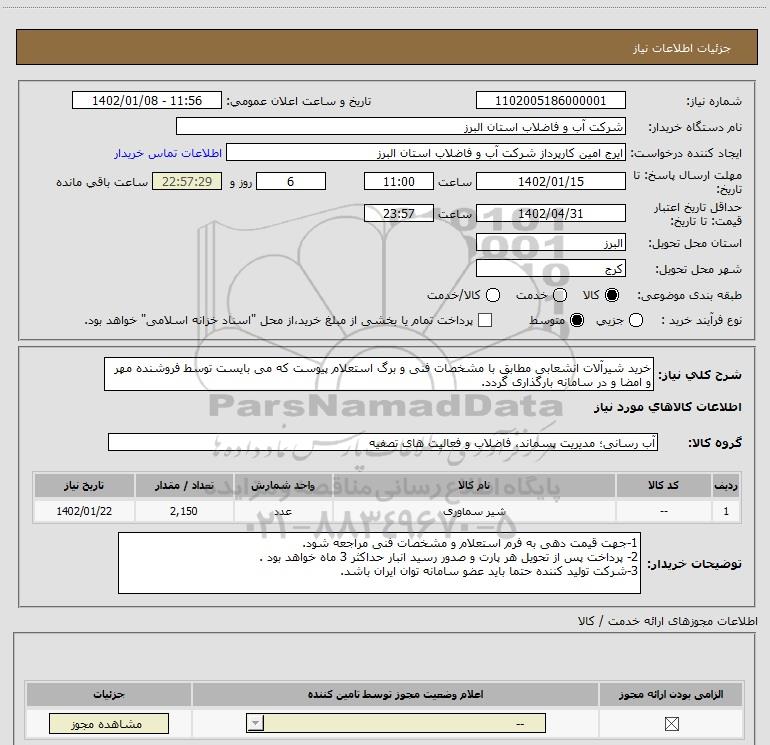770x745 pixels.
Task: Select the کالا radio button
Action: click(612, 295)
